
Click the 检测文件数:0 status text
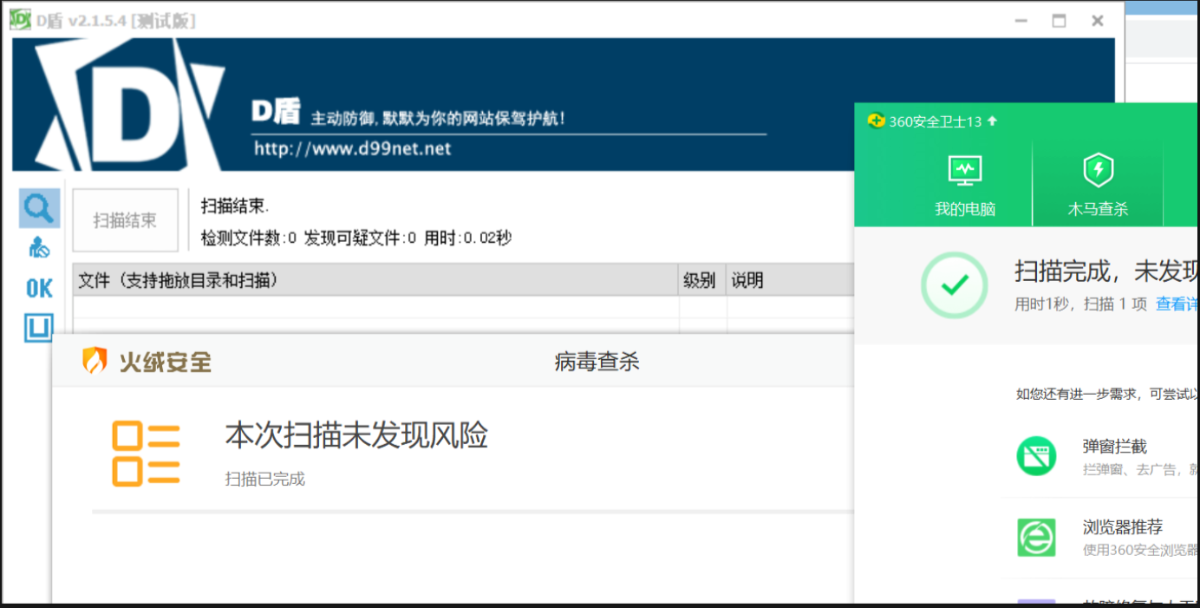coord(249,238)
